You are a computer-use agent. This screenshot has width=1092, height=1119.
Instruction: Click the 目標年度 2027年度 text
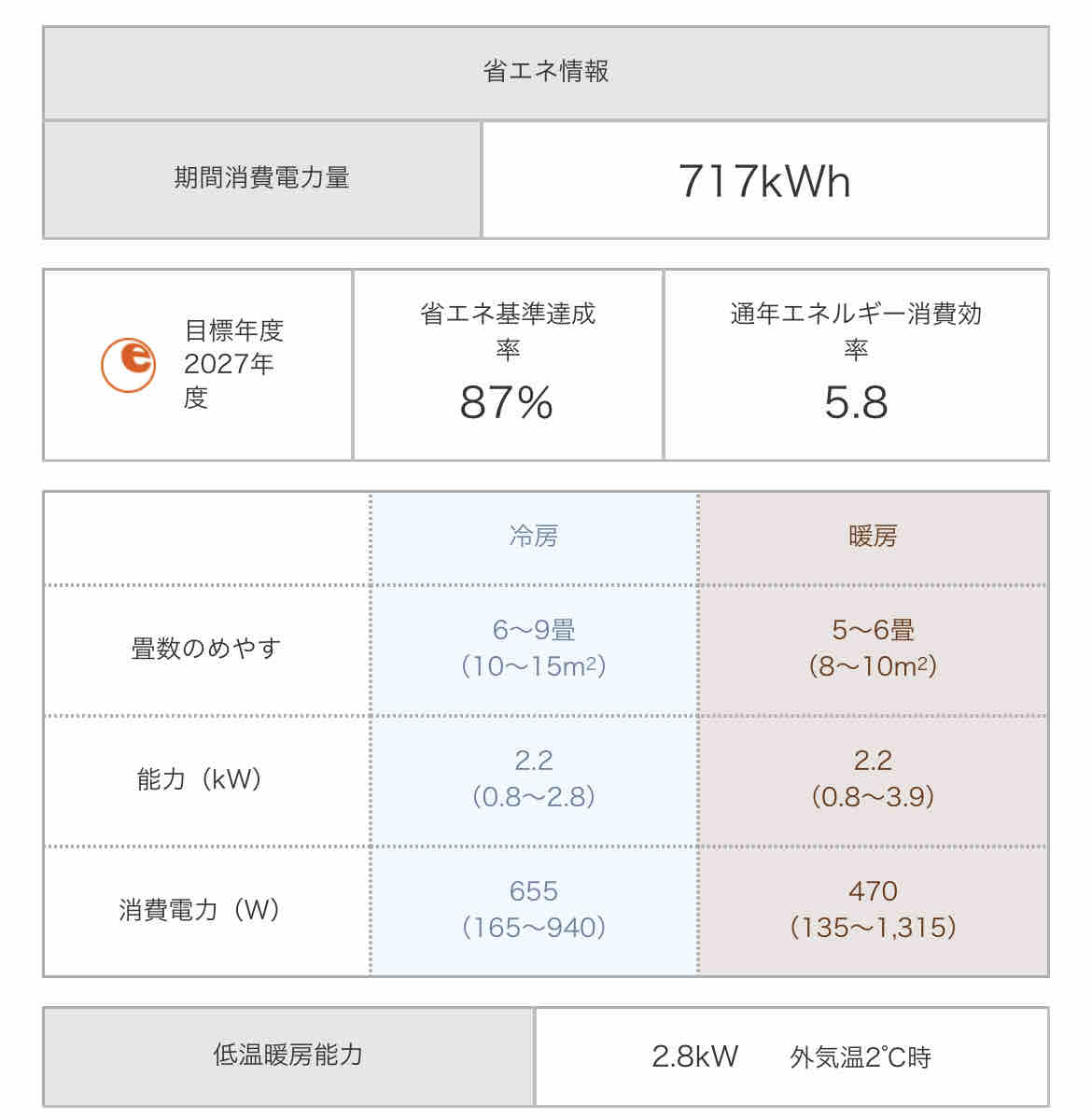coord(233,364)
